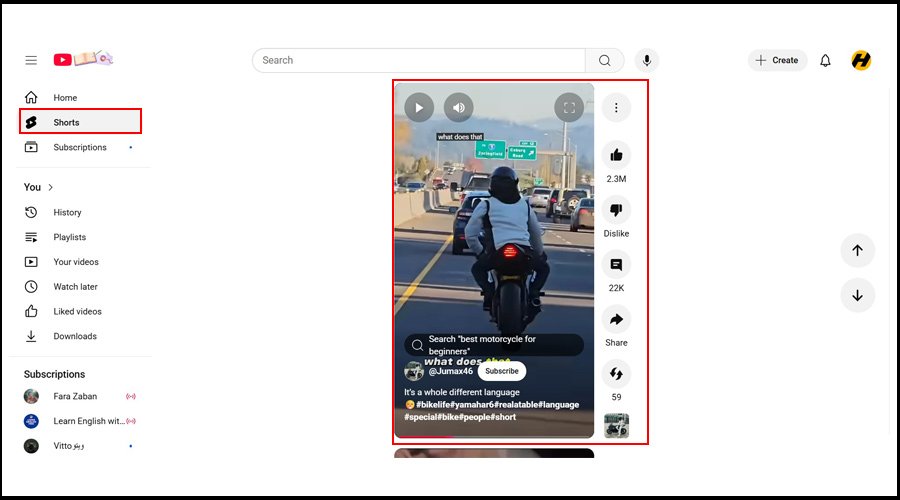Skip to next Short with down arrow
Image resolution: width=900 pixels, height=500 pixels.
pyautogui.click(x=857, y=295)
